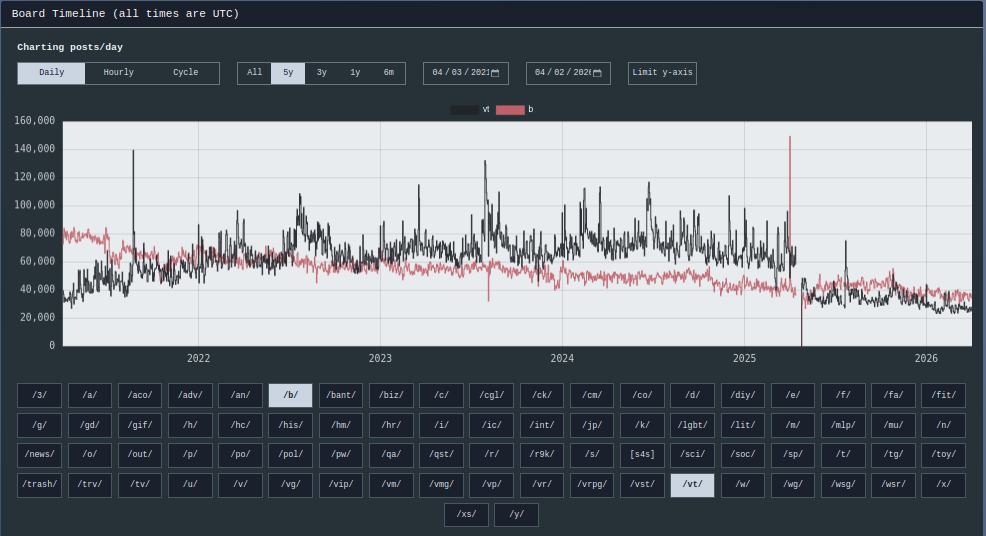Select the /his/ board button
Screen dimensions: 986x536
[x=291, y=425]
